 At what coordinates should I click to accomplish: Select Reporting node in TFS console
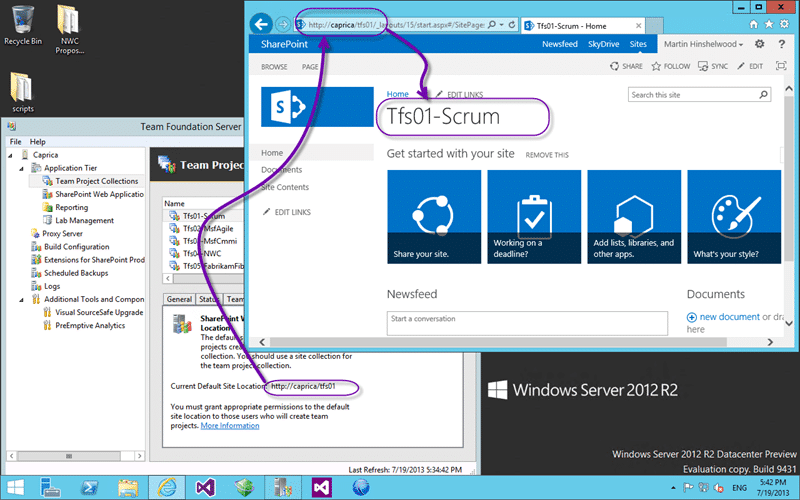pos(65,207)
